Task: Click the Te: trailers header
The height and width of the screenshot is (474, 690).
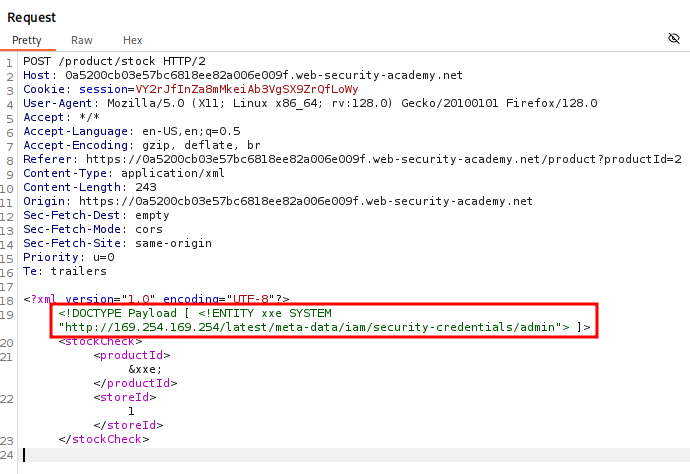Action: [x=65, y=272]
